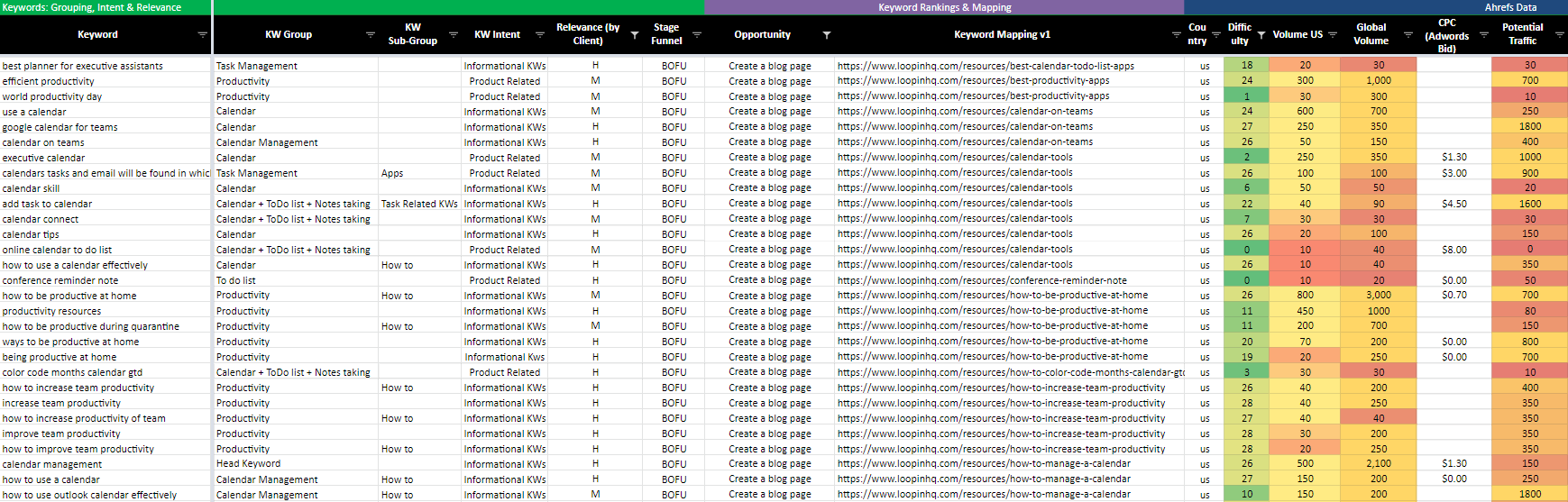Open the KW Intent filter dropdown

[540, 35]
